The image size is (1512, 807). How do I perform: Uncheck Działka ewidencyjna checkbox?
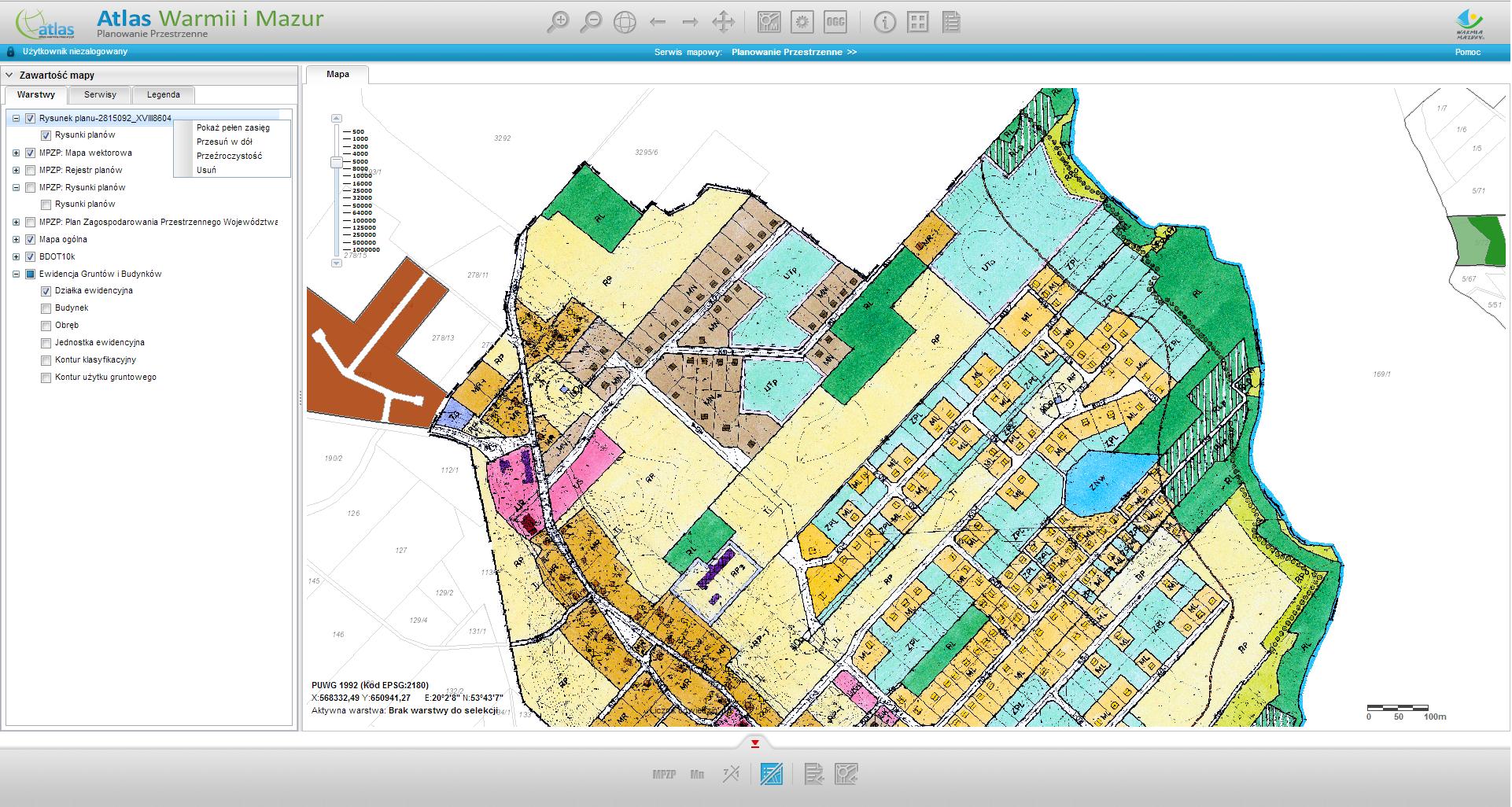coord(46,291)
